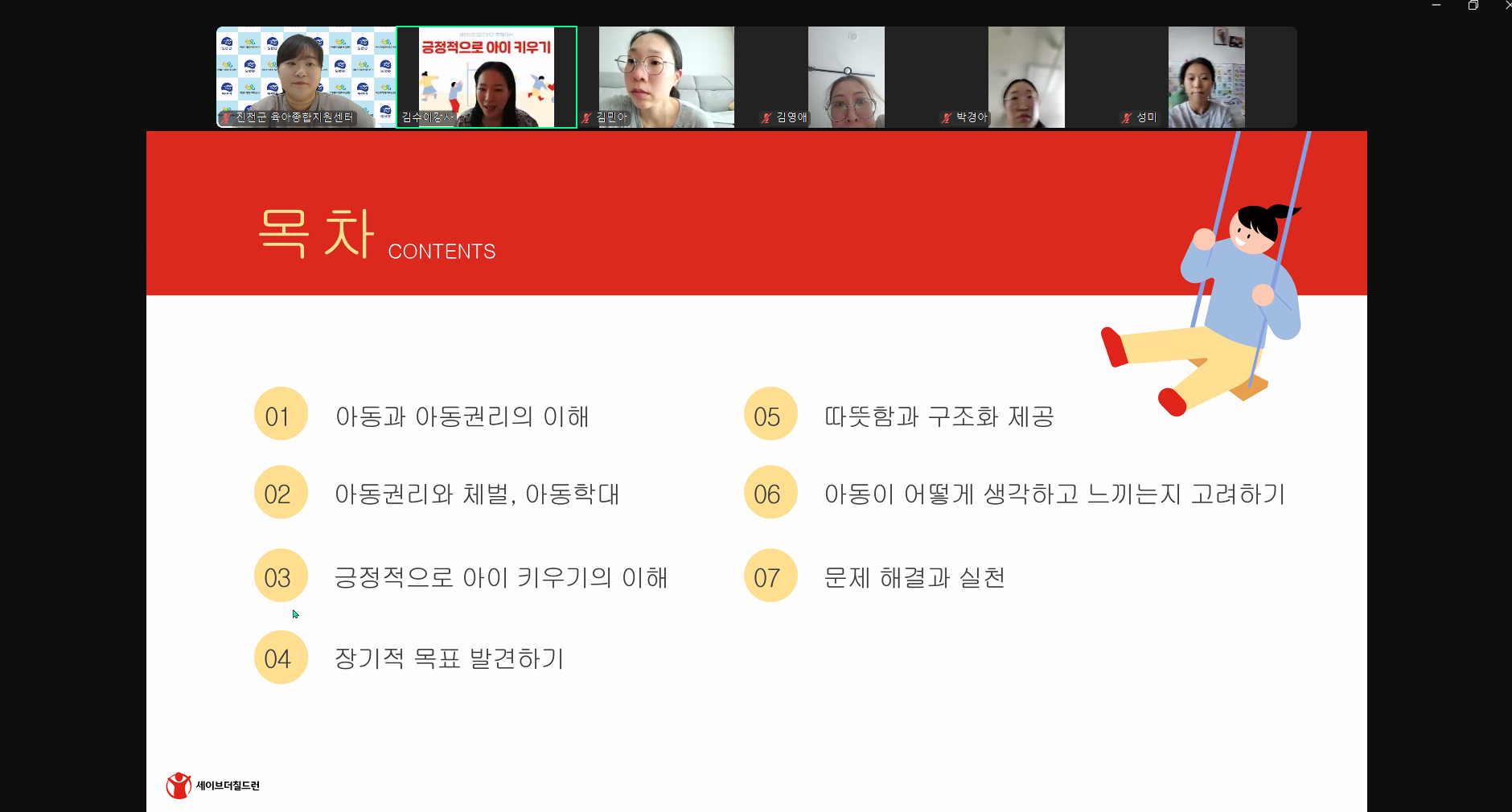The height and width of the screenshot is (812, 1512).
Task: Click the 박경아 name label
Action: pos(972,117)
